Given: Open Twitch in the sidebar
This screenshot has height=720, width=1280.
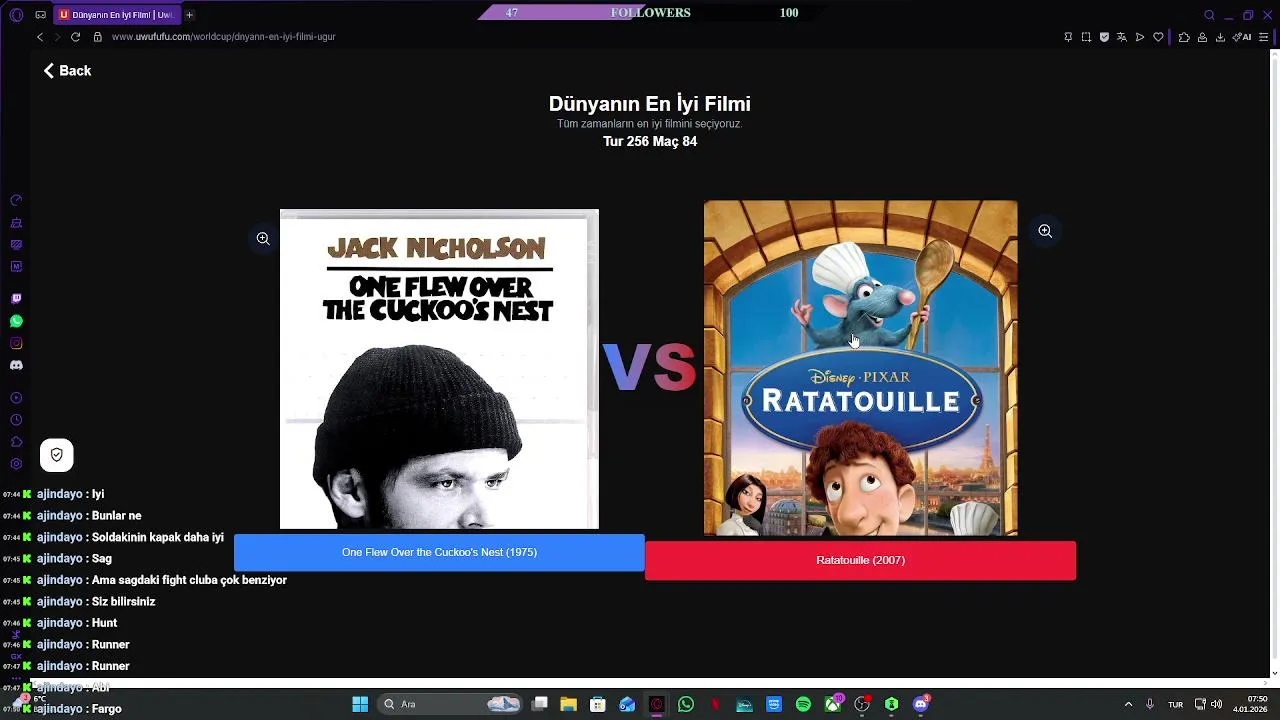Looking at the screenshot, I should pos(16,299).
